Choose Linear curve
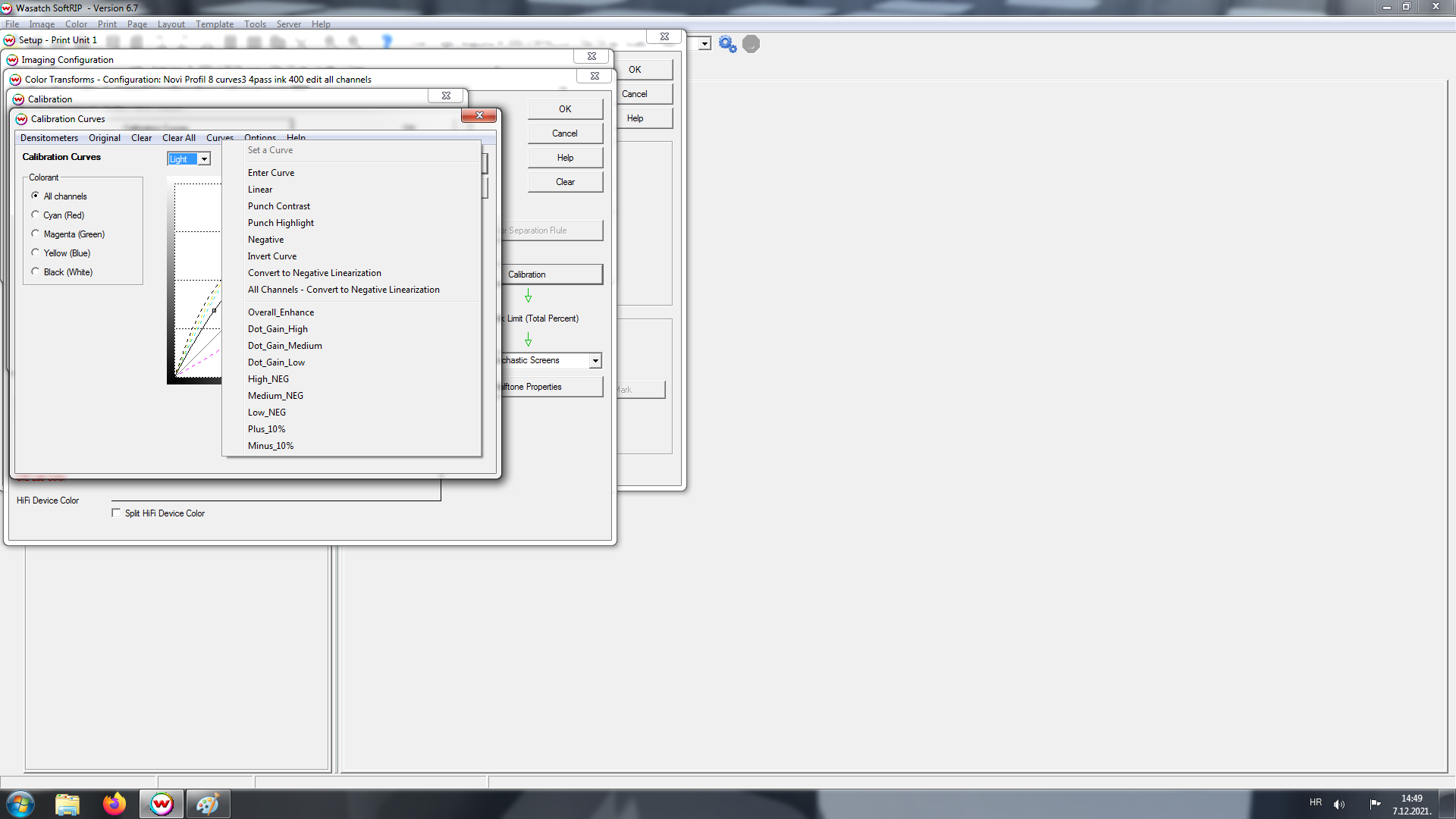This screenshot has height=819, width=1456. click(352, 190)
